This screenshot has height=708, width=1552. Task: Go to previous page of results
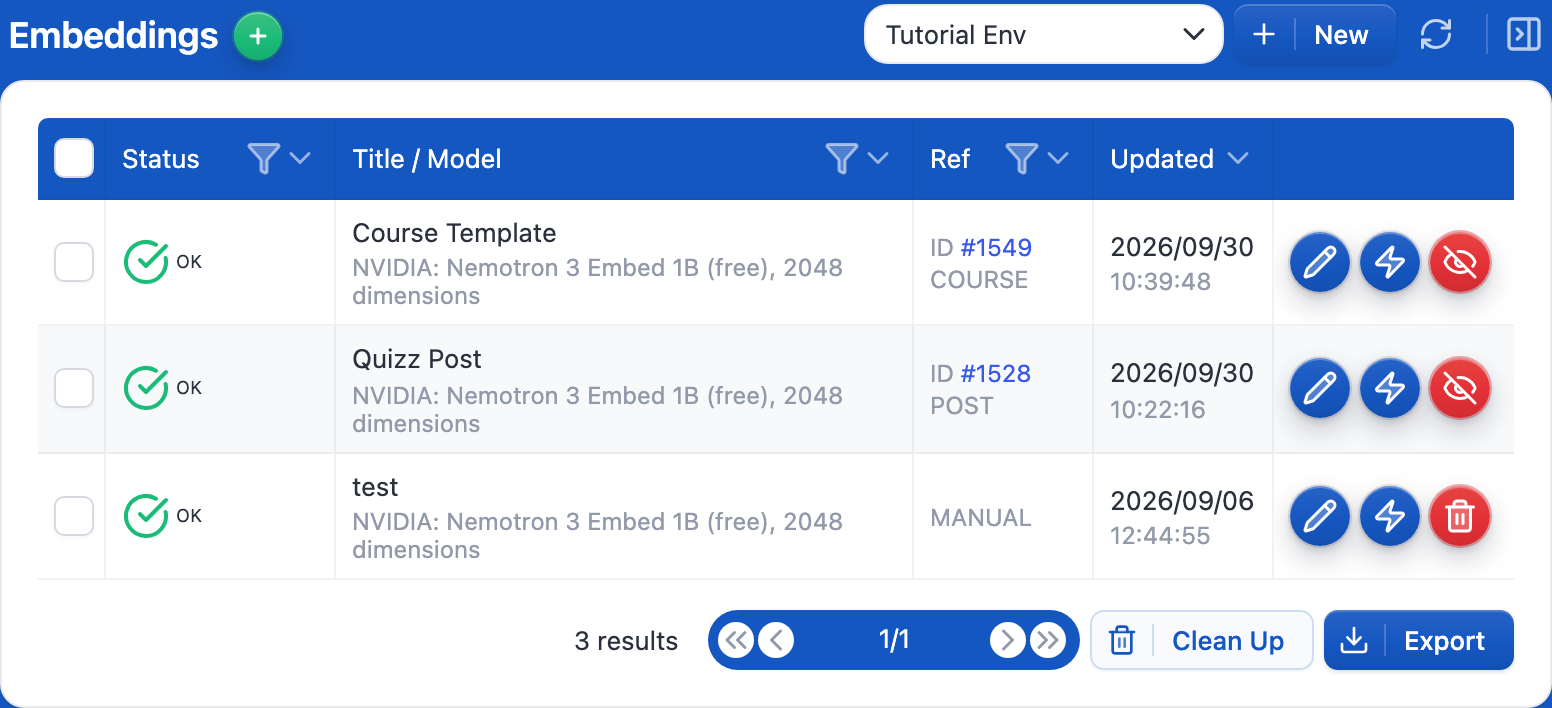(776, 640)
